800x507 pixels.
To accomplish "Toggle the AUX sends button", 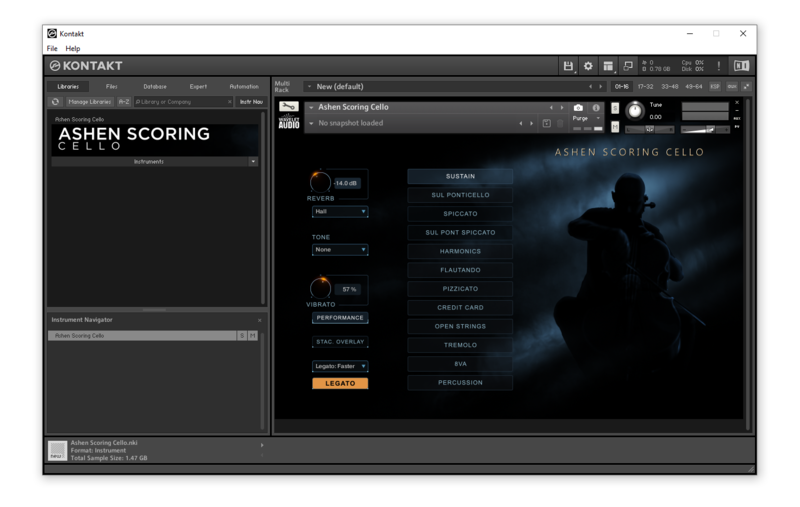I will point(732,87).
